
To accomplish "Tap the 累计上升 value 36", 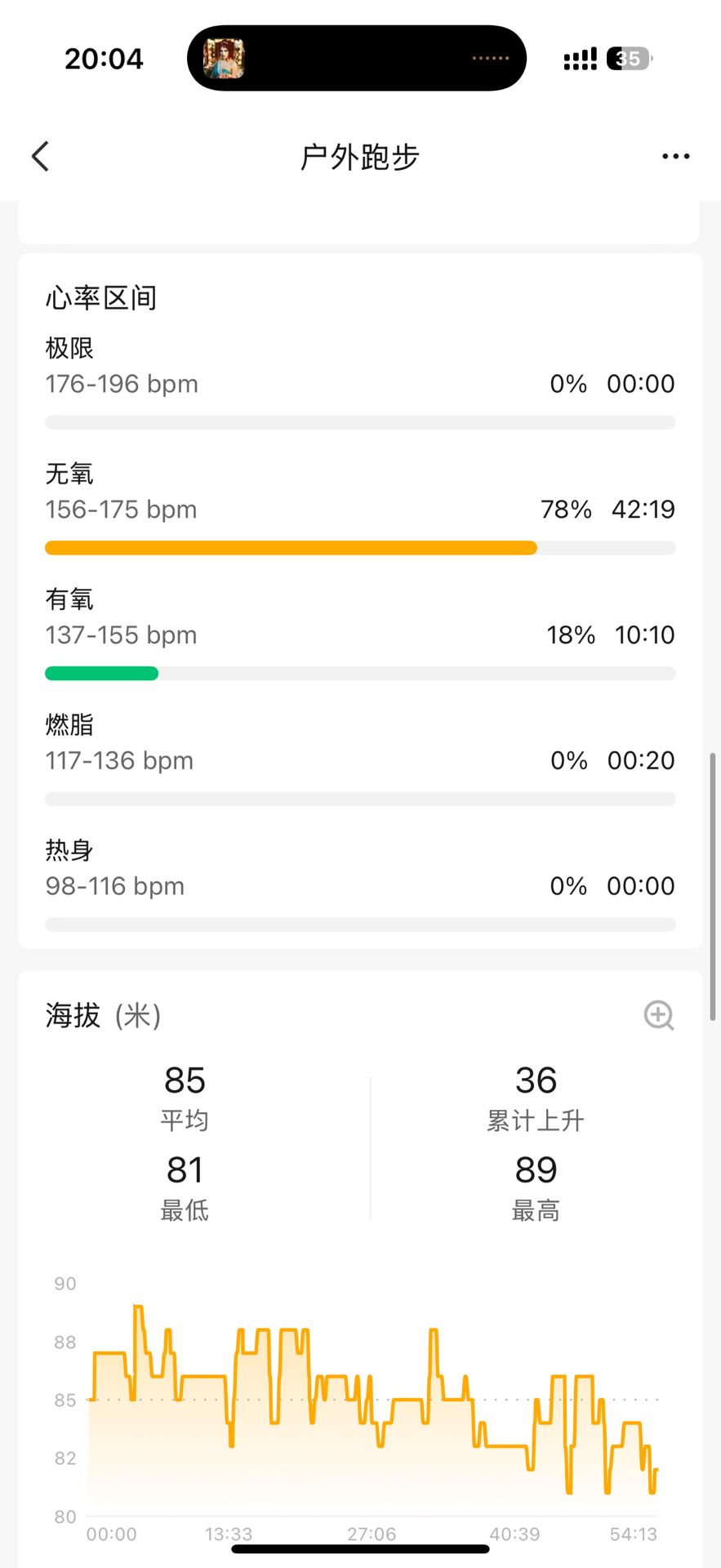I will pos(536,1080).
